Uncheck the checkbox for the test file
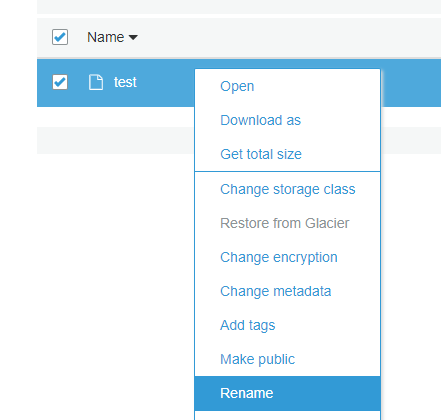Viewport: 441px width, 420px height. click(x=60, y=82)
